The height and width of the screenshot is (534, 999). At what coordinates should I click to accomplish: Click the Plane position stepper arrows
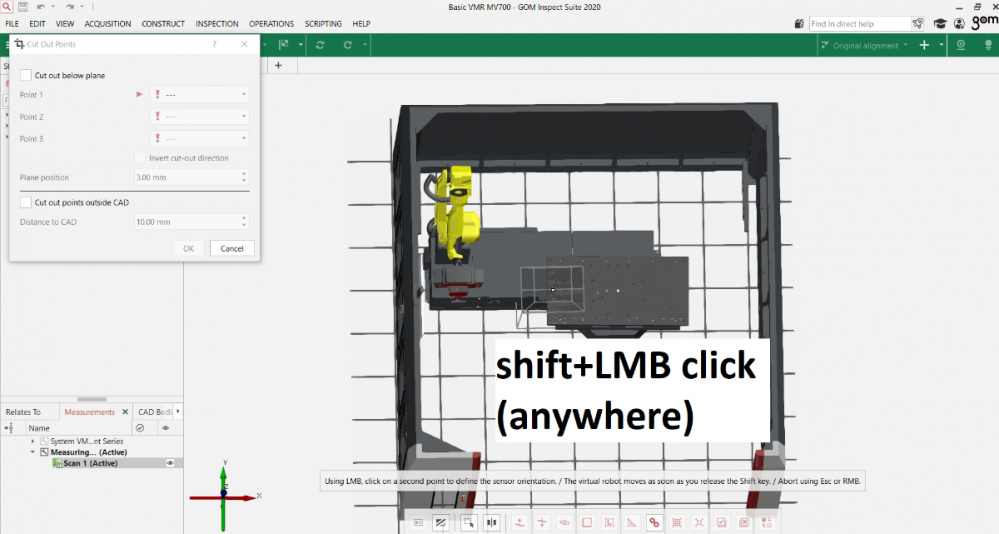point(243,177)
